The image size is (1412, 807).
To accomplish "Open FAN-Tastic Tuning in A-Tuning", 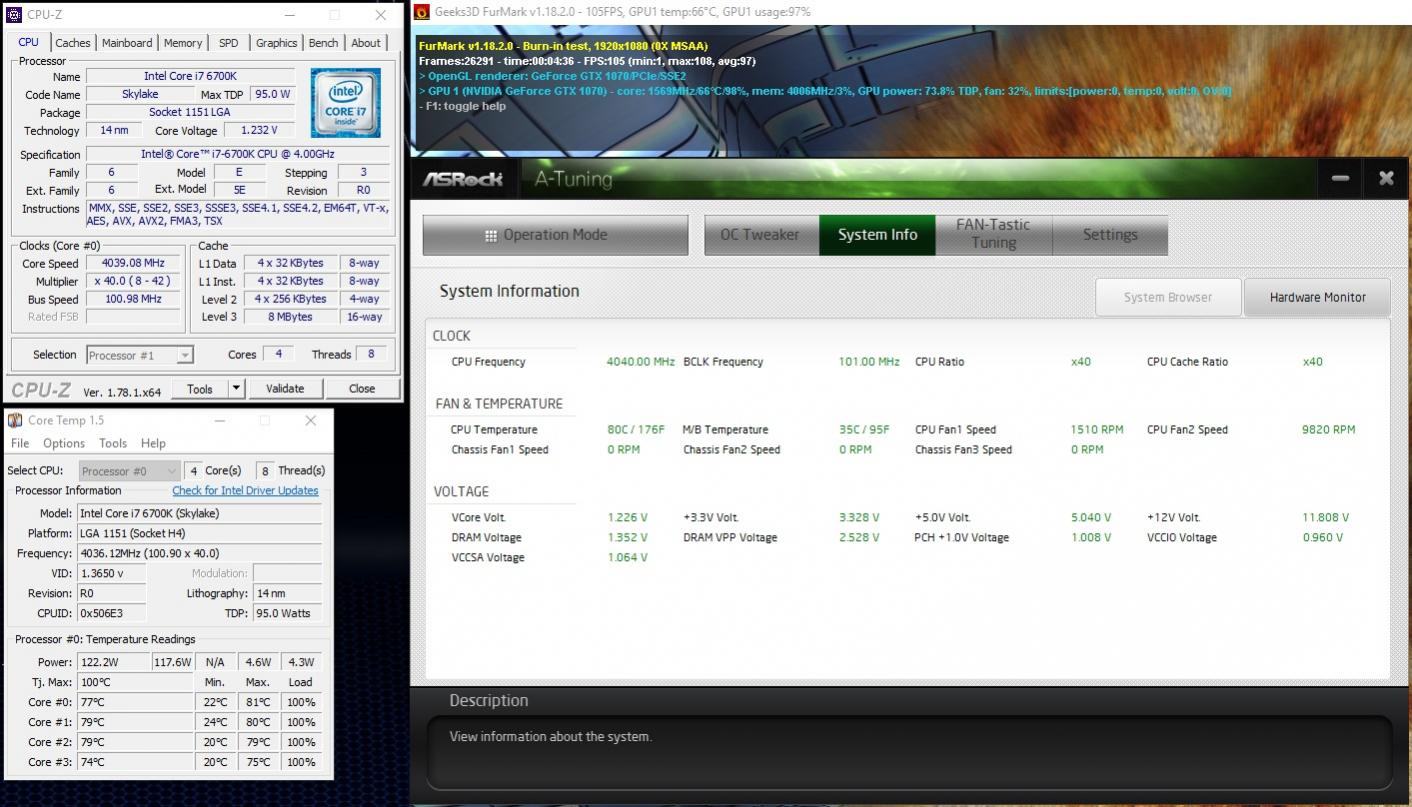I will [992, 235].
